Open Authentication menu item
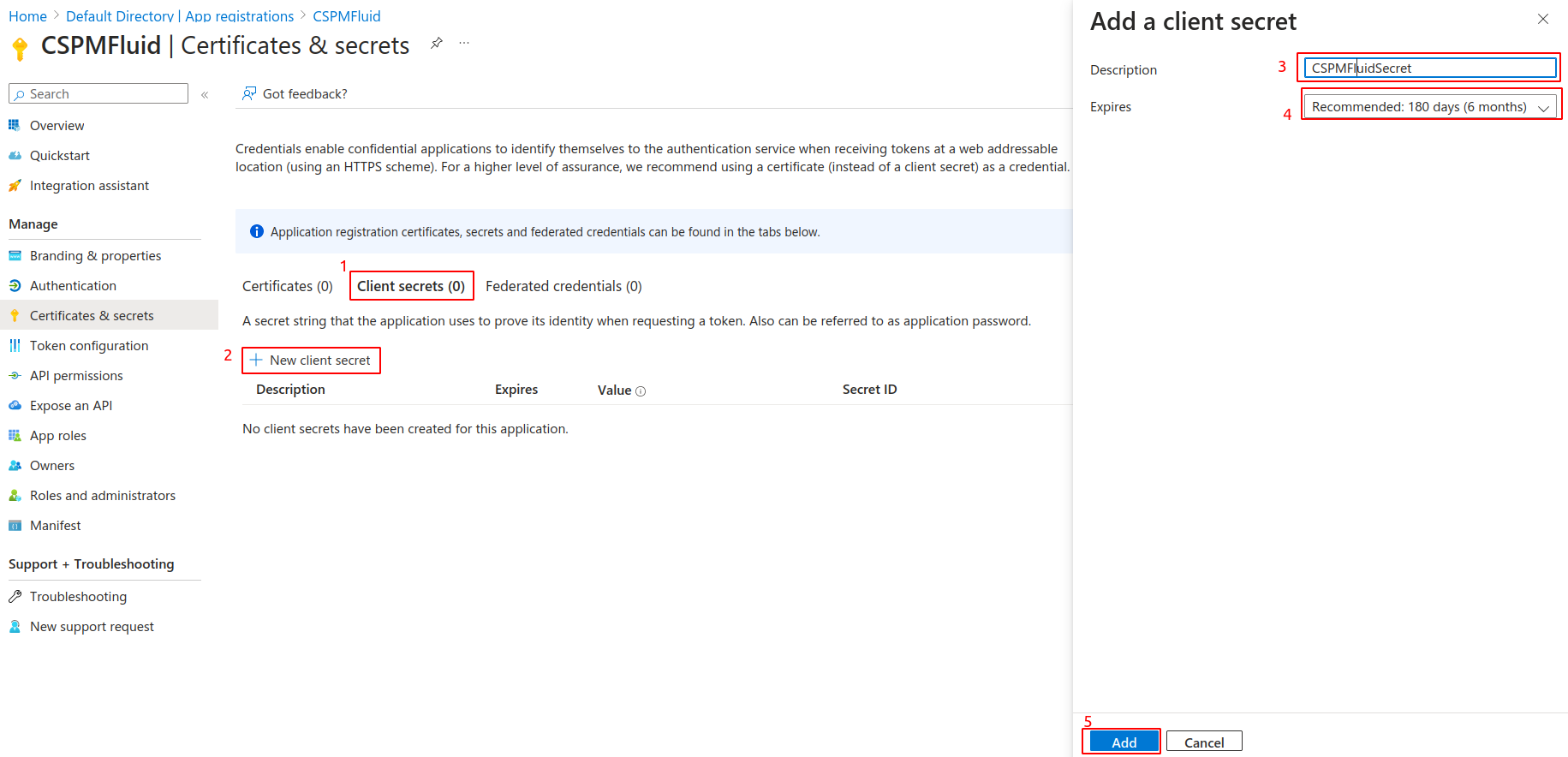This screenshot has width=1568, height=757. pos(73,285)
